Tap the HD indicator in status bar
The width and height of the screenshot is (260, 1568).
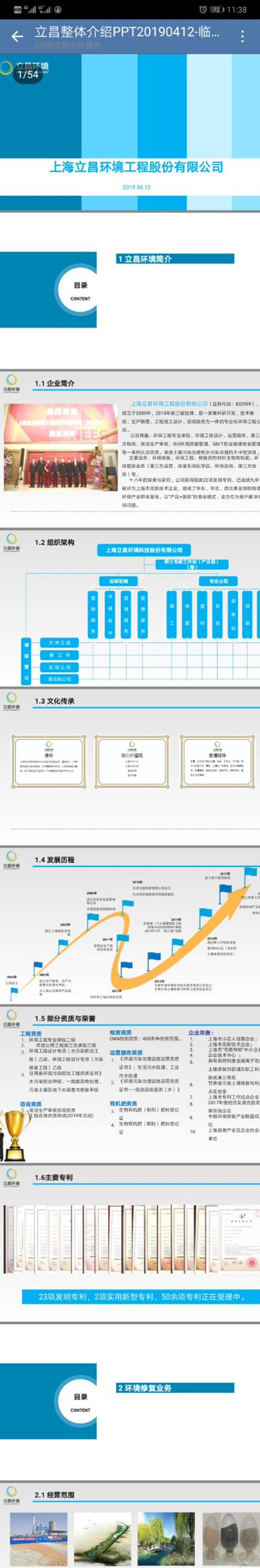tap(17, 10)
